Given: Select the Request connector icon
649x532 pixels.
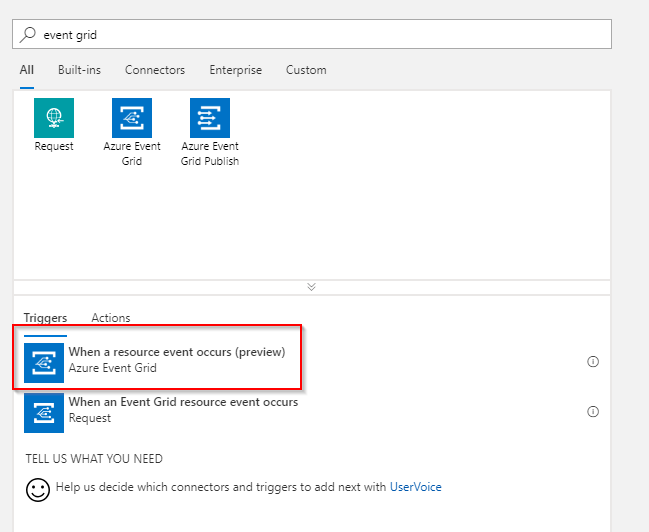Looking at the screenshot, I should coord(54,118).
